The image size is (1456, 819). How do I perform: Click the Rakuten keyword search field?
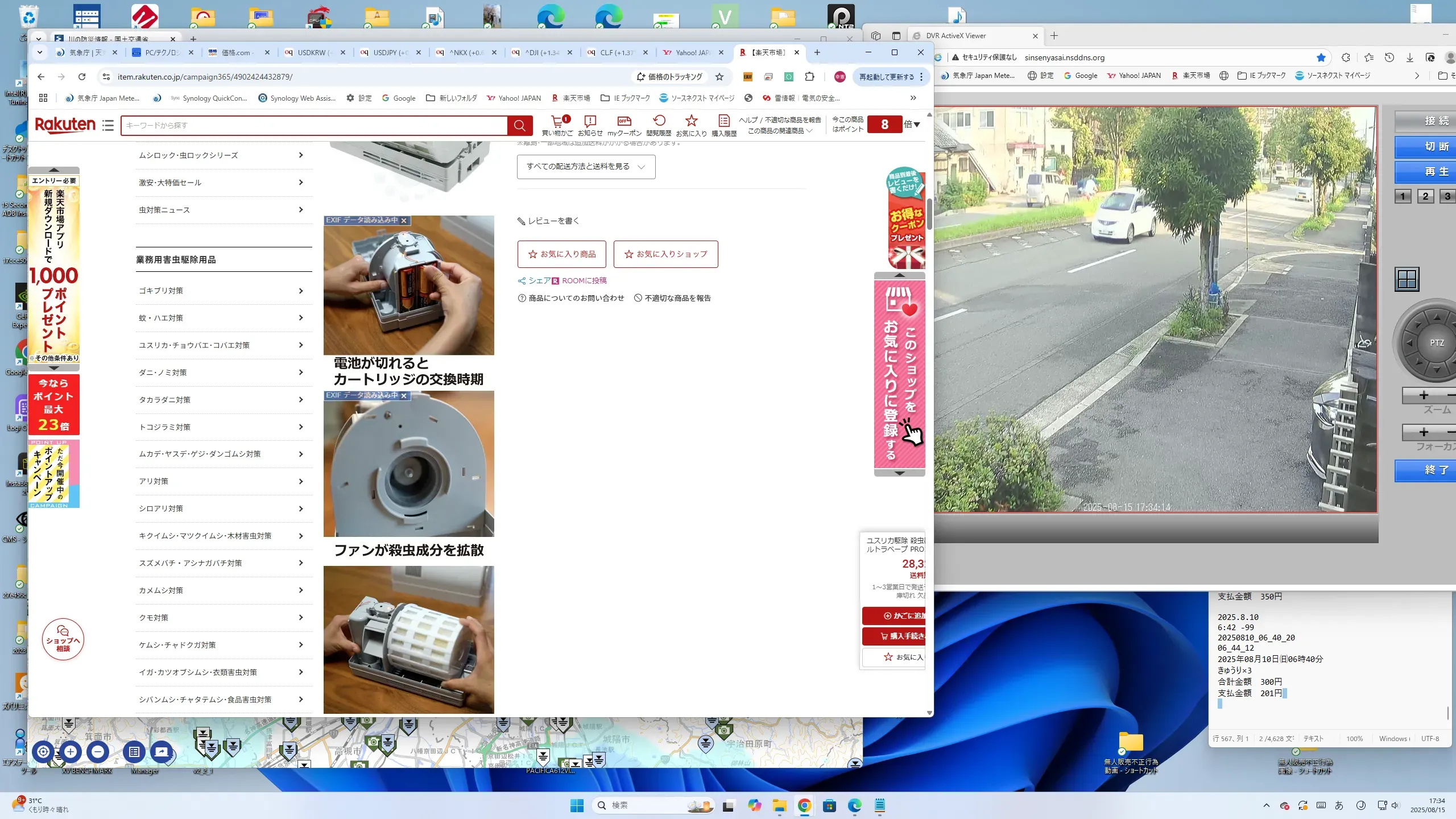pyautogui.click(x=313, y=125)
